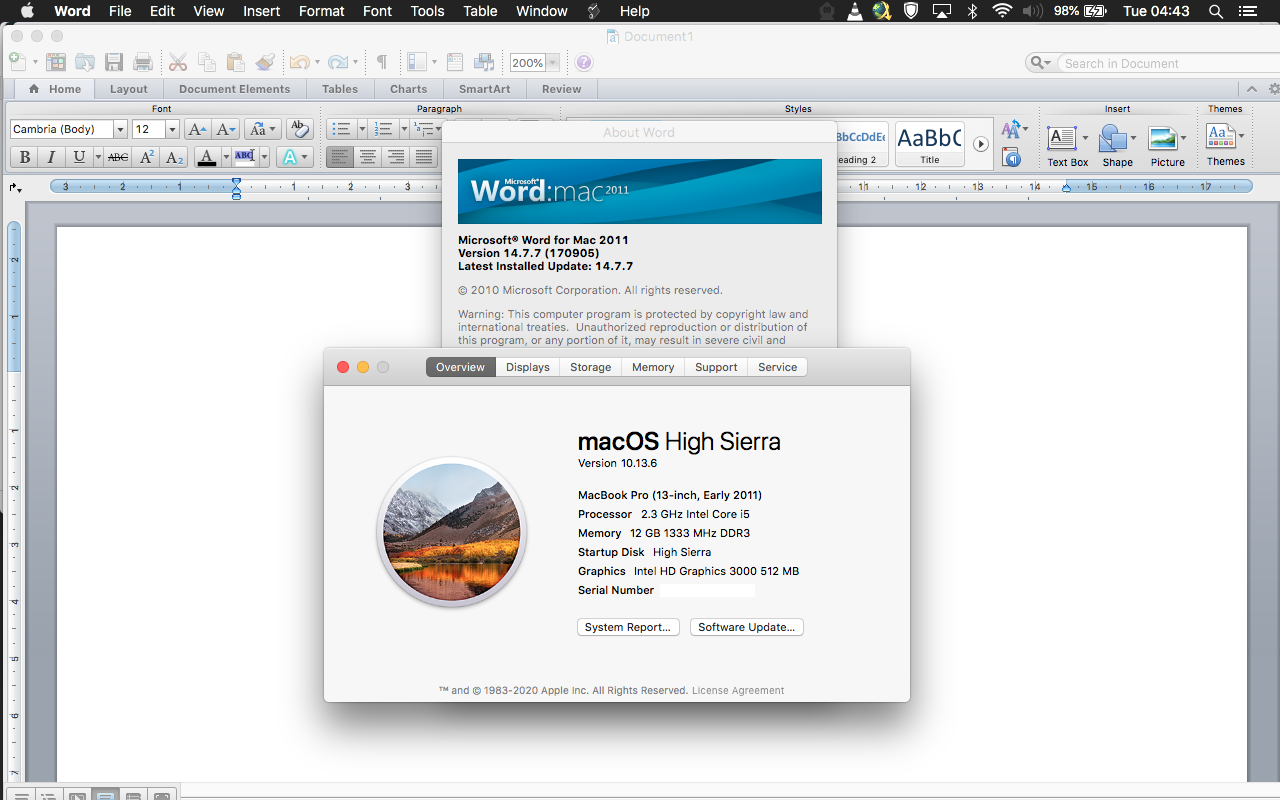Toggle paragraph marks with pilcrow icon

[x=381, y=62]
